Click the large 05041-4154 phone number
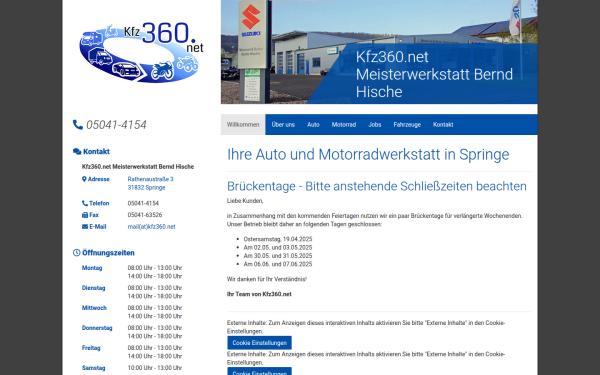600x375 pixels. 116,125
